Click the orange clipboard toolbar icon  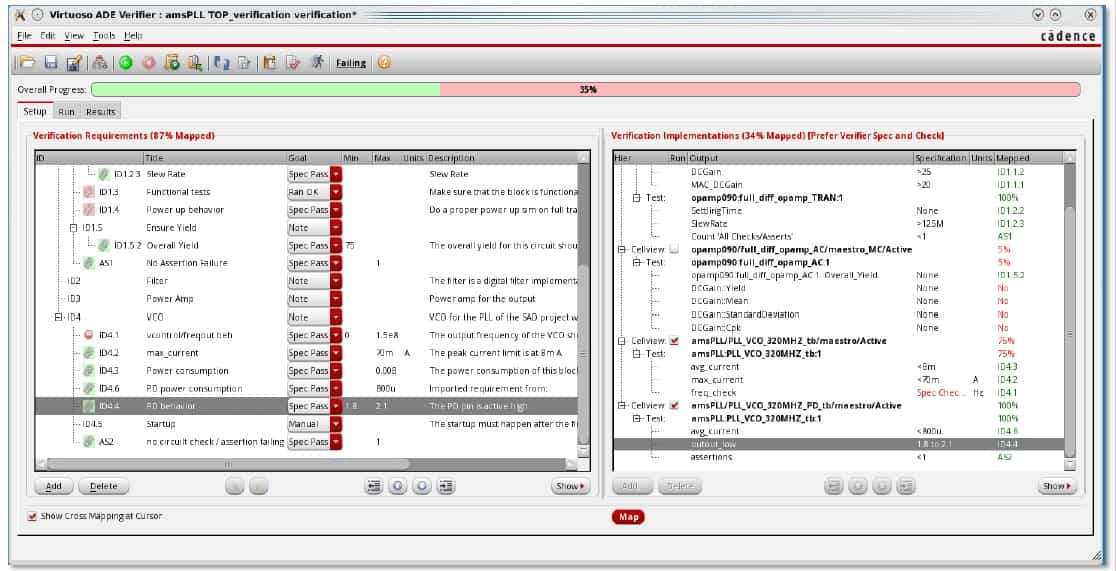[269, 63]
